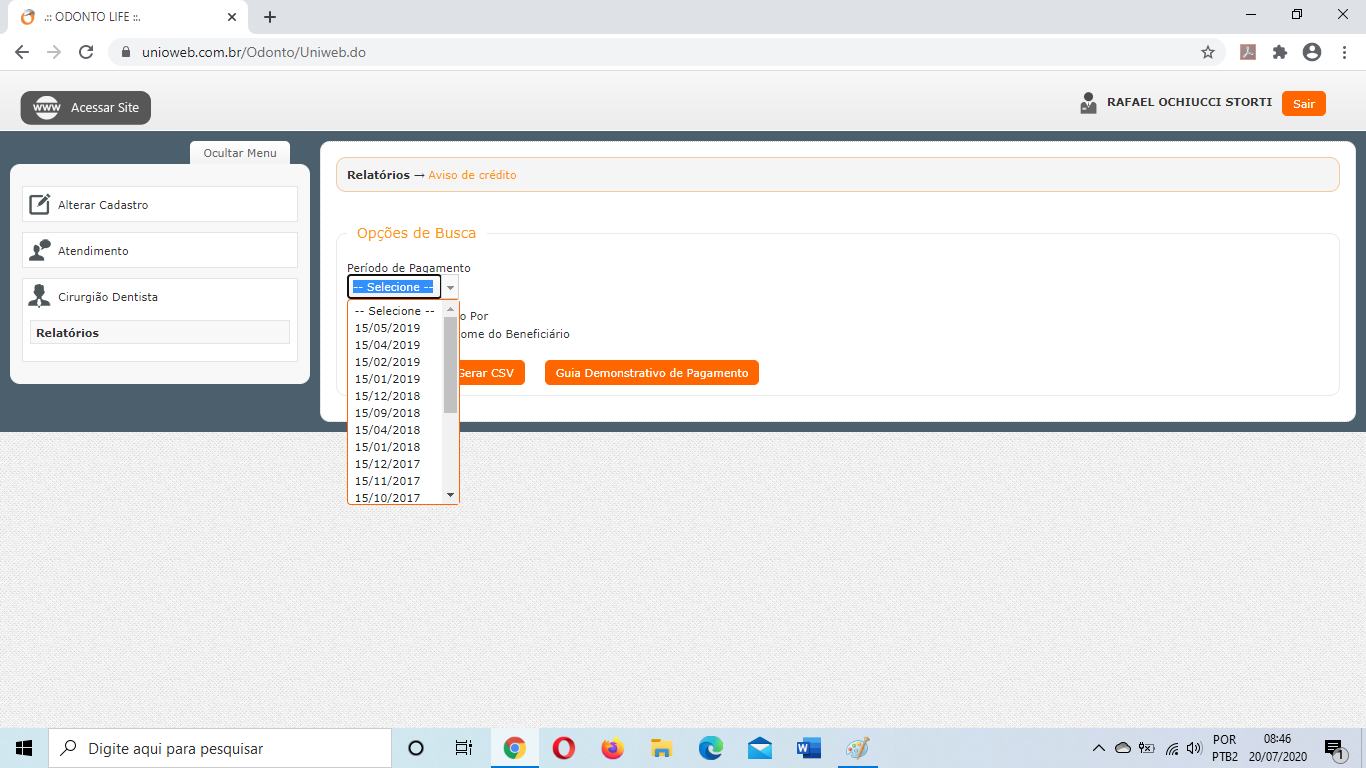The width and height of the screenshot is (1366, 768).
Task: Click the Acessar Site button
Action: 86,108
